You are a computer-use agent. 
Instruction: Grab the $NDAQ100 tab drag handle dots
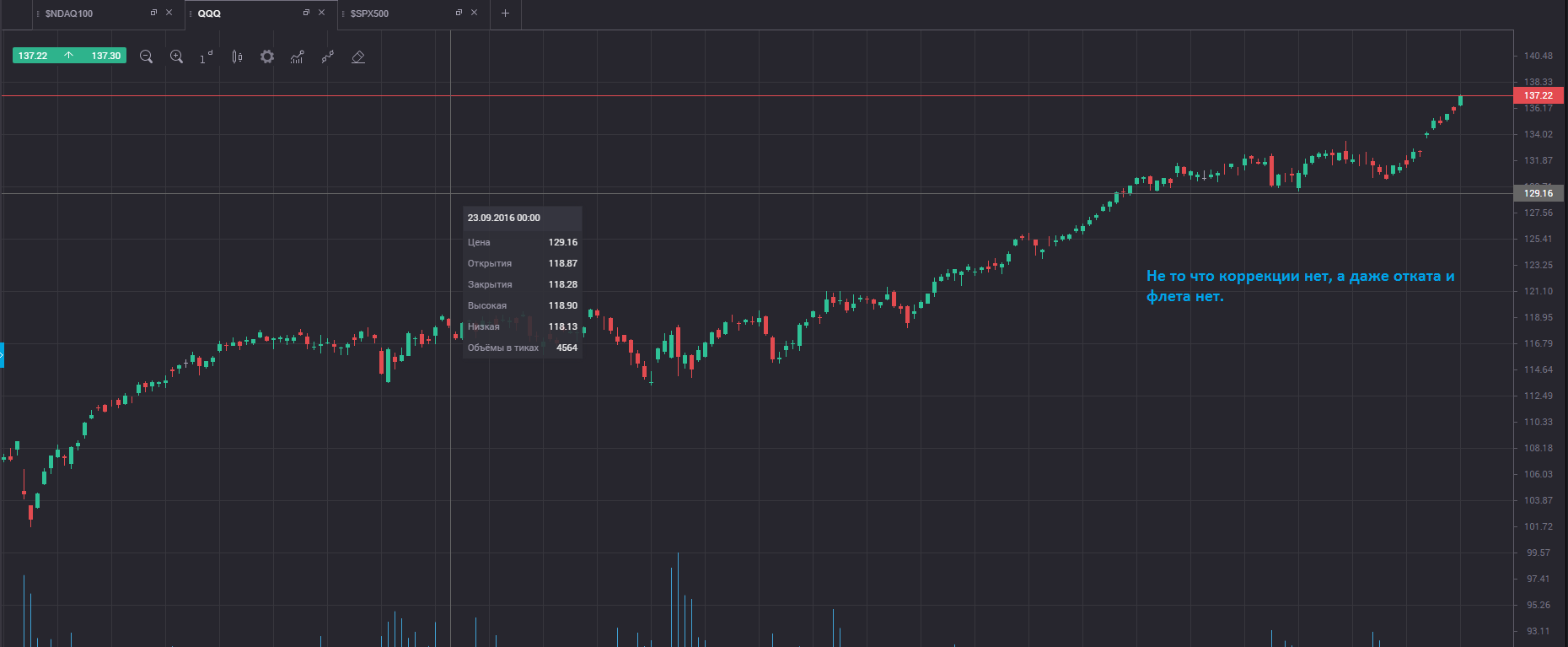pyautogui.click(x=38, y=13)
